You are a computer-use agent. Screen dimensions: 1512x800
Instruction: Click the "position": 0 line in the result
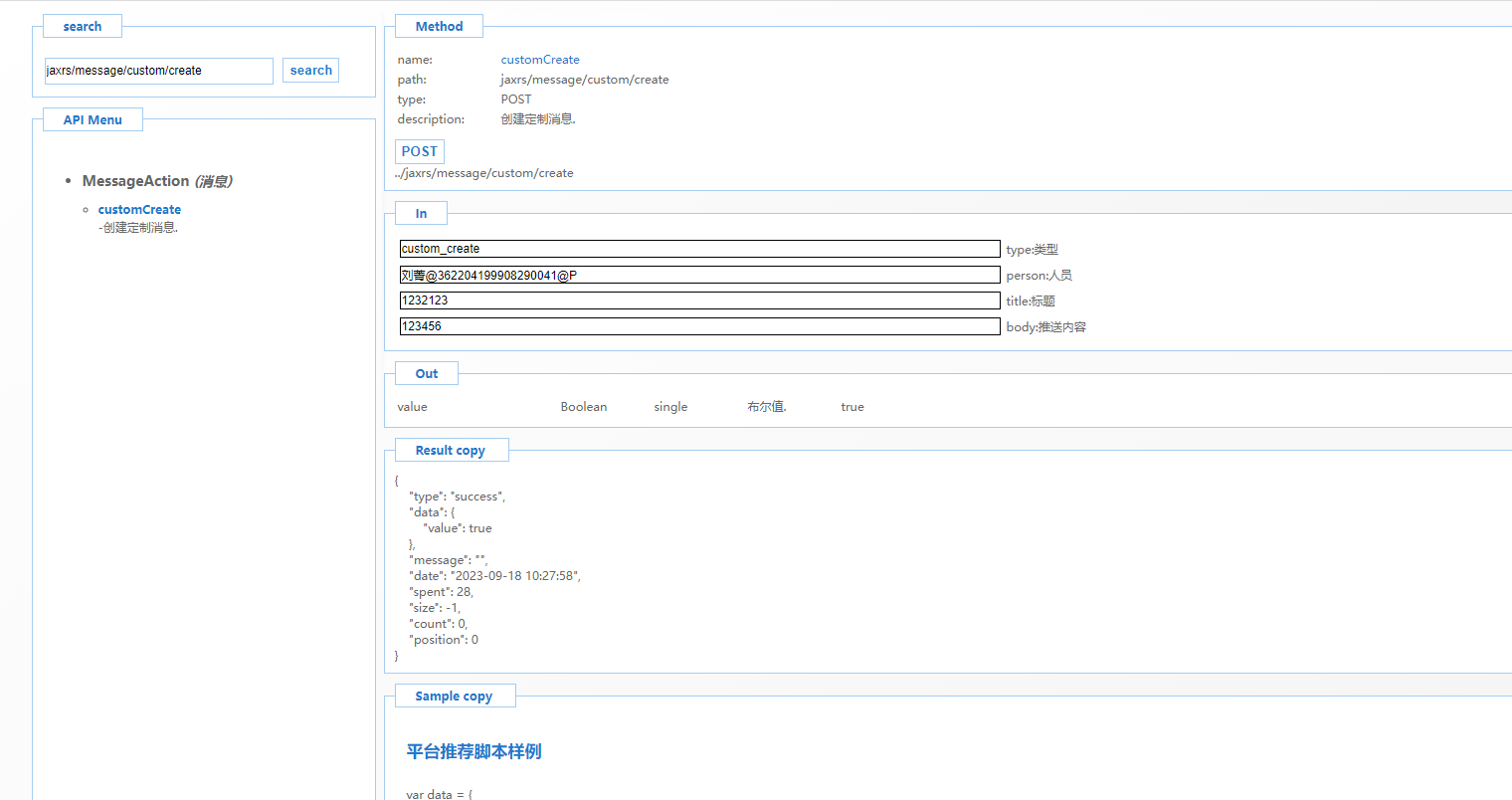click(x=444, y=640)
